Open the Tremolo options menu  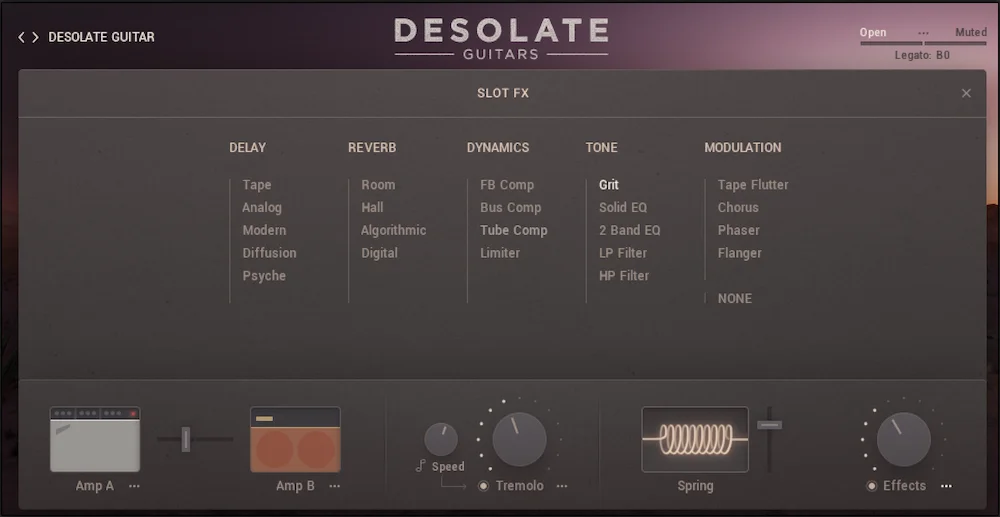coord(561,486)
